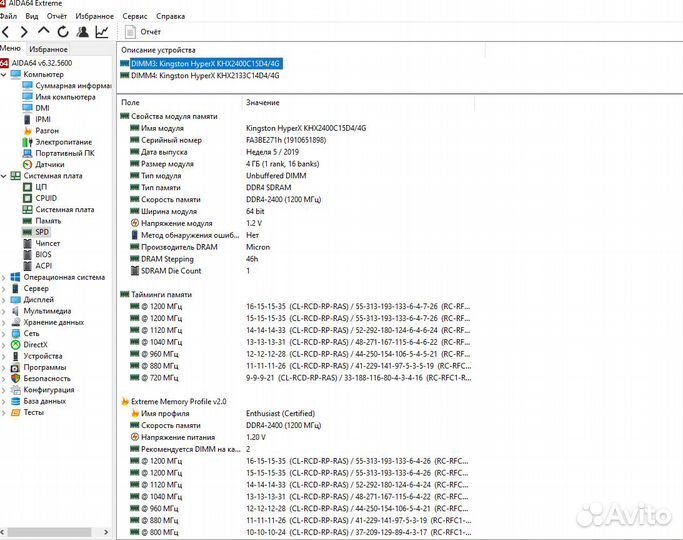
Task: Open the Отчёт menu in menu bar
Action: coord(57,16)
